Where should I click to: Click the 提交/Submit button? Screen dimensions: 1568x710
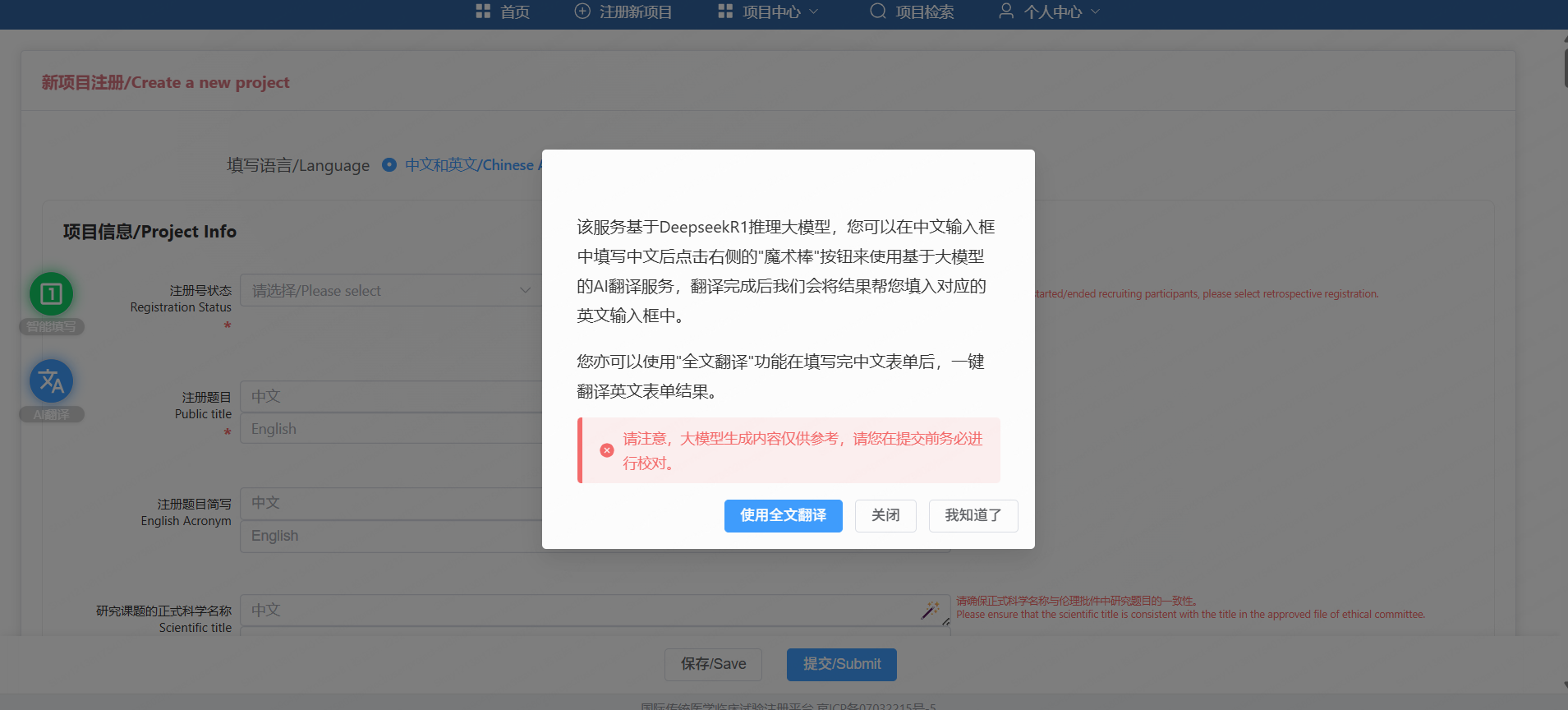[x=841, y=664]
